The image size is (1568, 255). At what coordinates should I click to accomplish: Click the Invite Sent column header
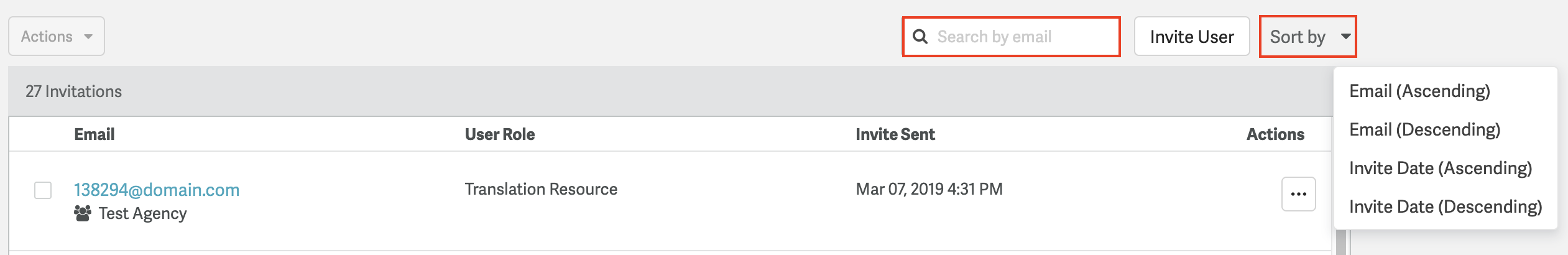click(x=895, y=134)
